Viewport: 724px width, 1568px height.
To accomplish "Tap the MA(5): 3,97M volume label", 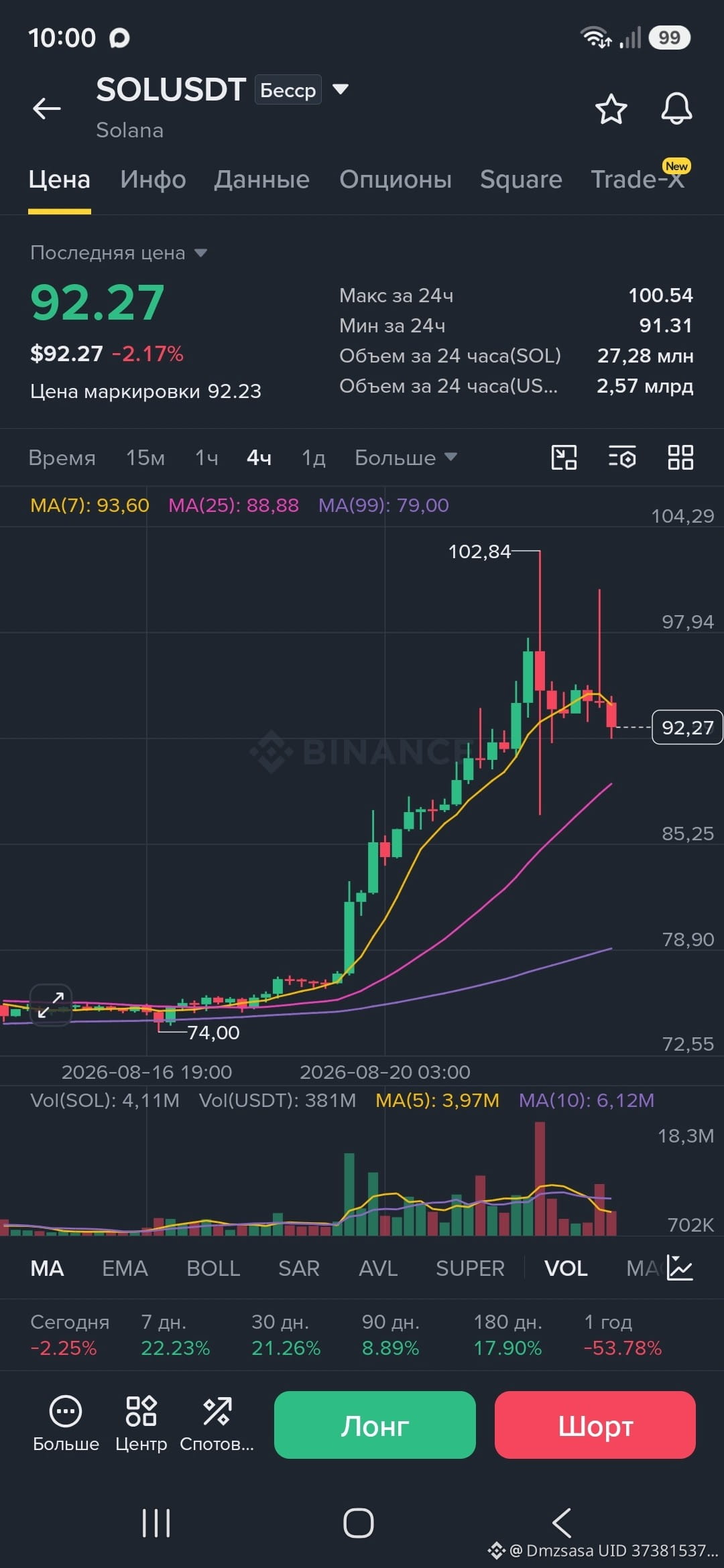I will pyautogui.click(x=437, y=1100).
